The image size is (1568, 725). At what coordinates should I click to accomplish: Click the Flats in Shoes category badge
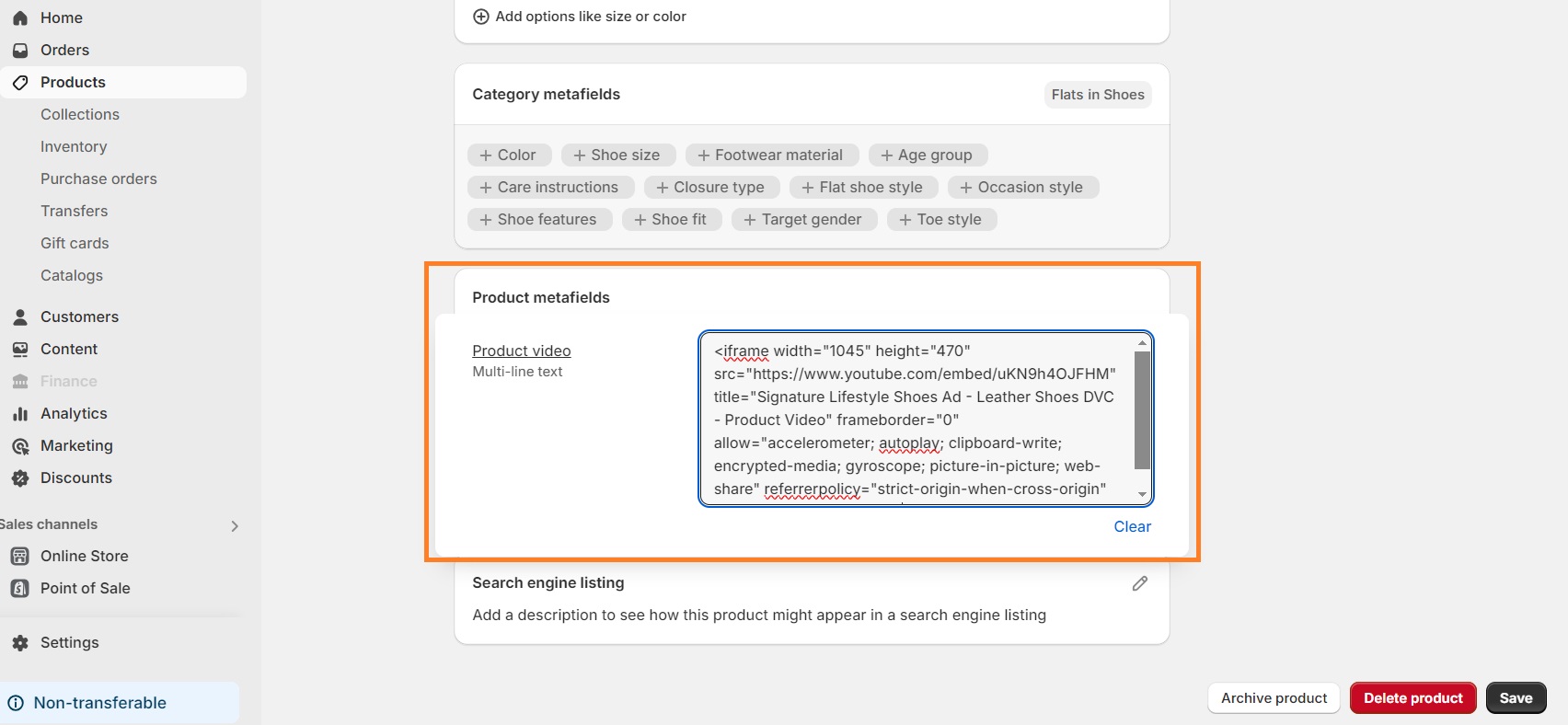(1098, 95)
